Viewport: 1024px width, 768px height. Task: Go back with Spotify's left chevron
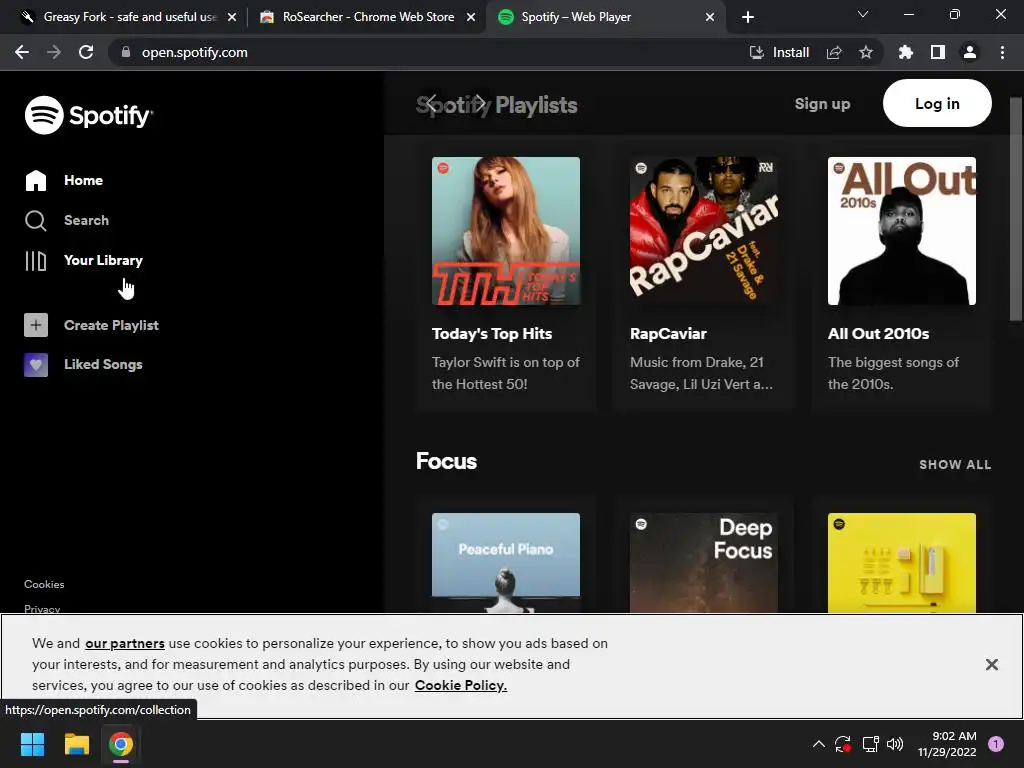431,103
